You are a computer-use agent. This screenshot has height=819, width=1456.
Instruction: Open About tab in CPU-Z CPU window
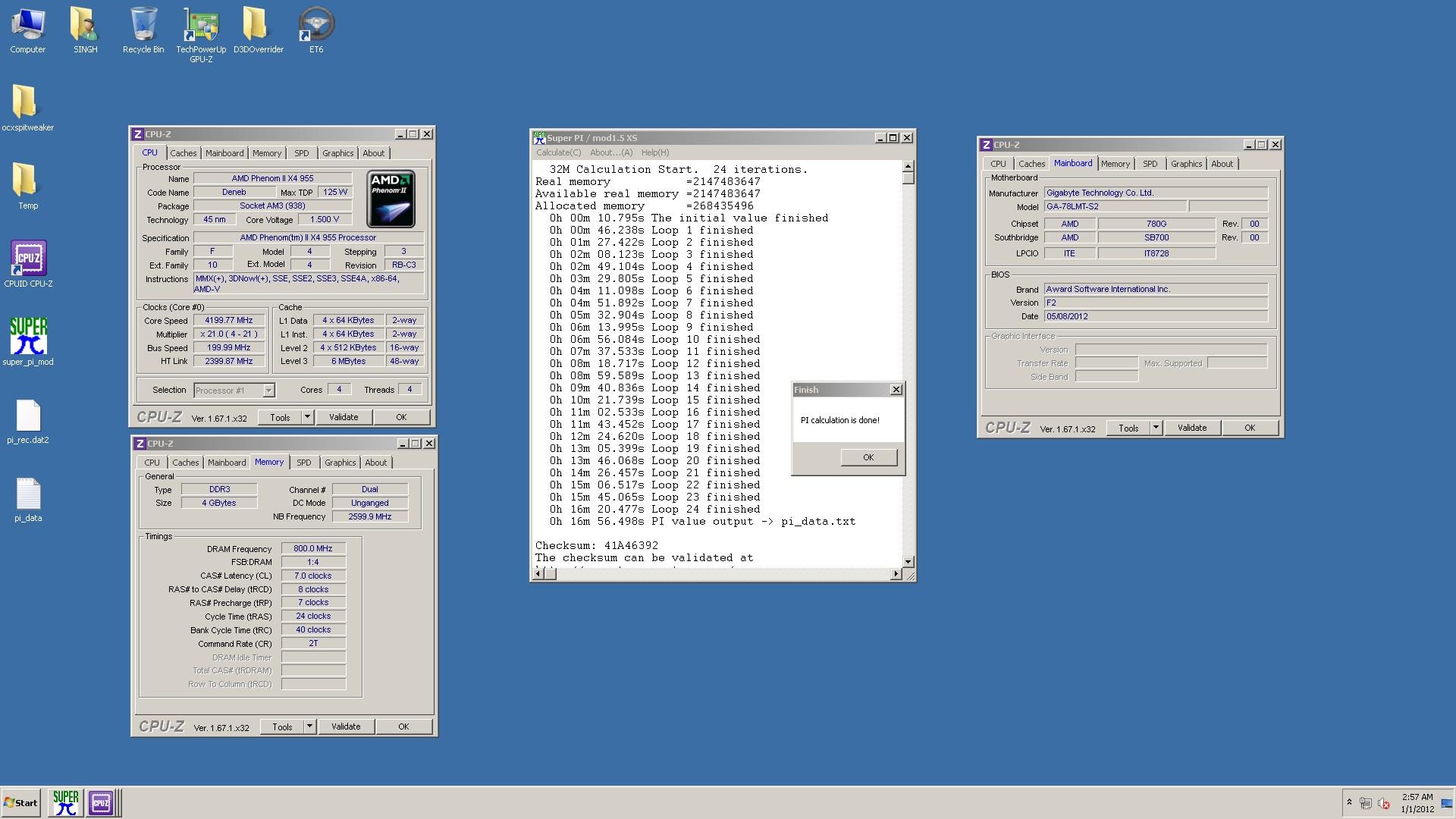(x=373, y=153)
